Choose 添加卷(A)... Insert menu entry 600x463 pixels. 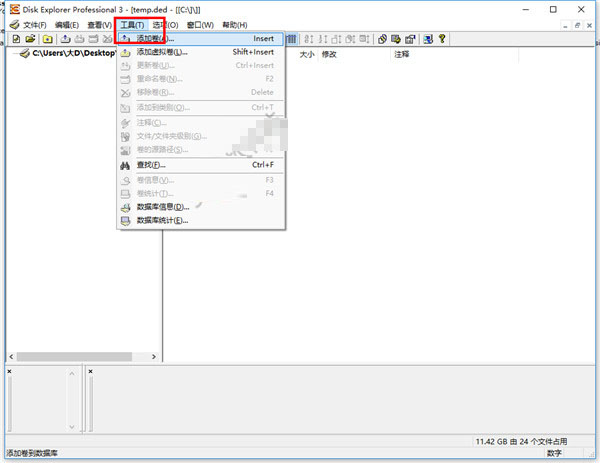(x=201, y=39)
